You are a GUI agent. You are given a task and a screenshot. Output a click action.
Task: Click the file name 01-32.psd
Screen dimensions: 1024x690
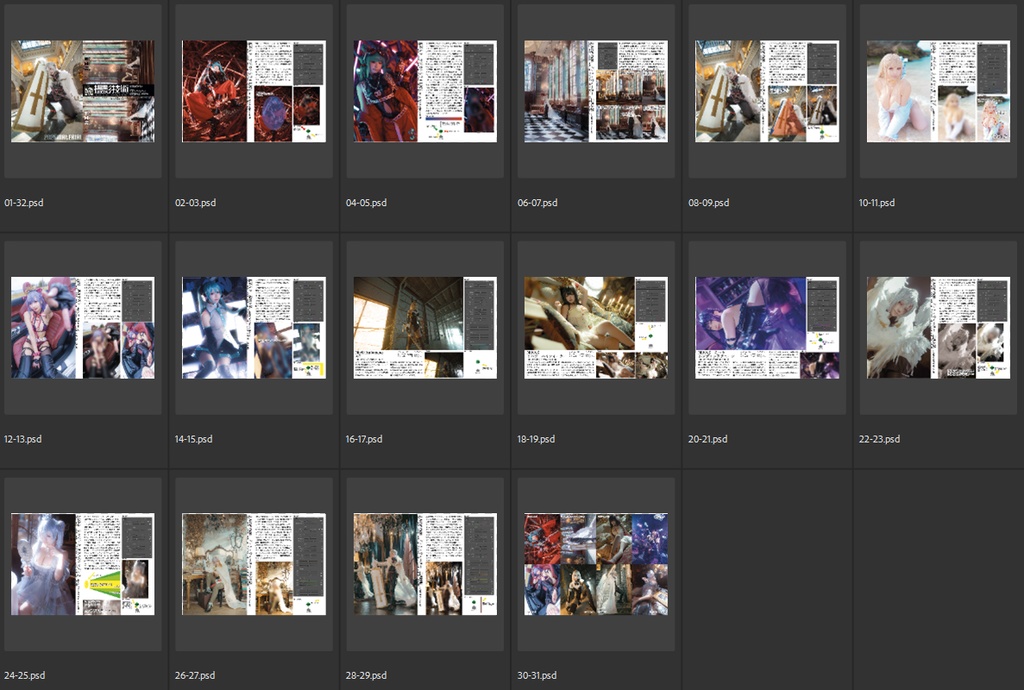(24, 202)
